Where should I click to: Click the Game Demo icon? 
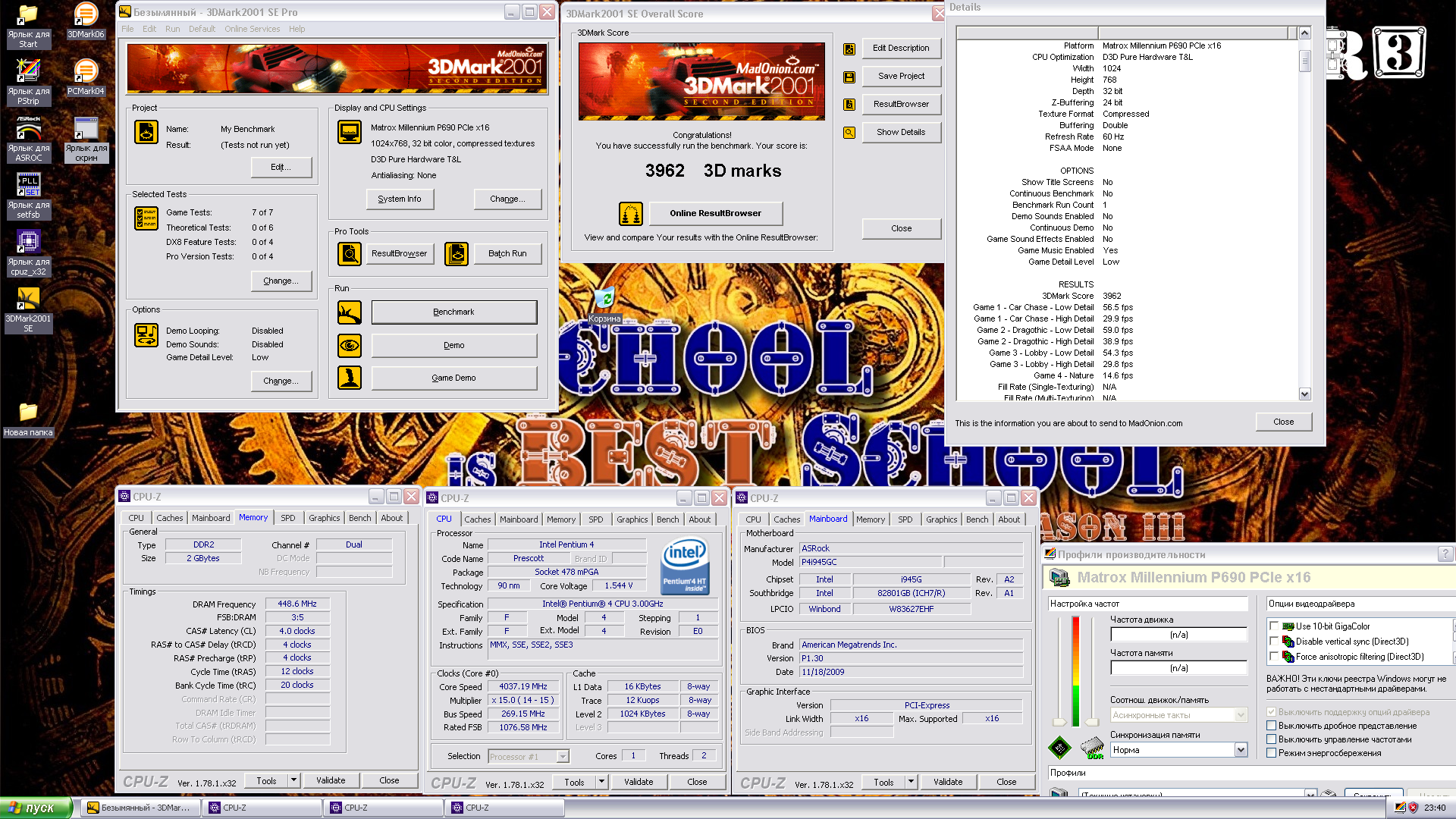350,378
